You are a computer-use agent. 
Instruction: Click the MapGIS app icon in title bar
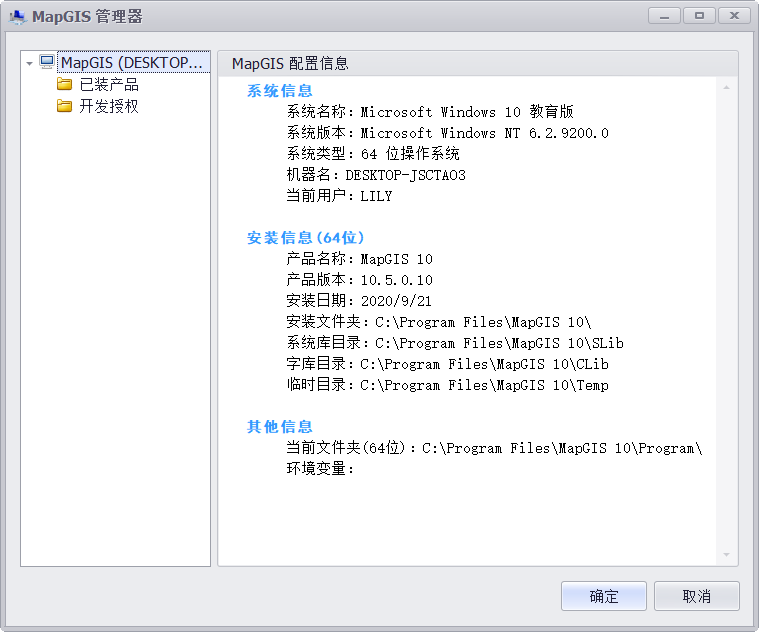pyautogui.click(x=17, y=17)
